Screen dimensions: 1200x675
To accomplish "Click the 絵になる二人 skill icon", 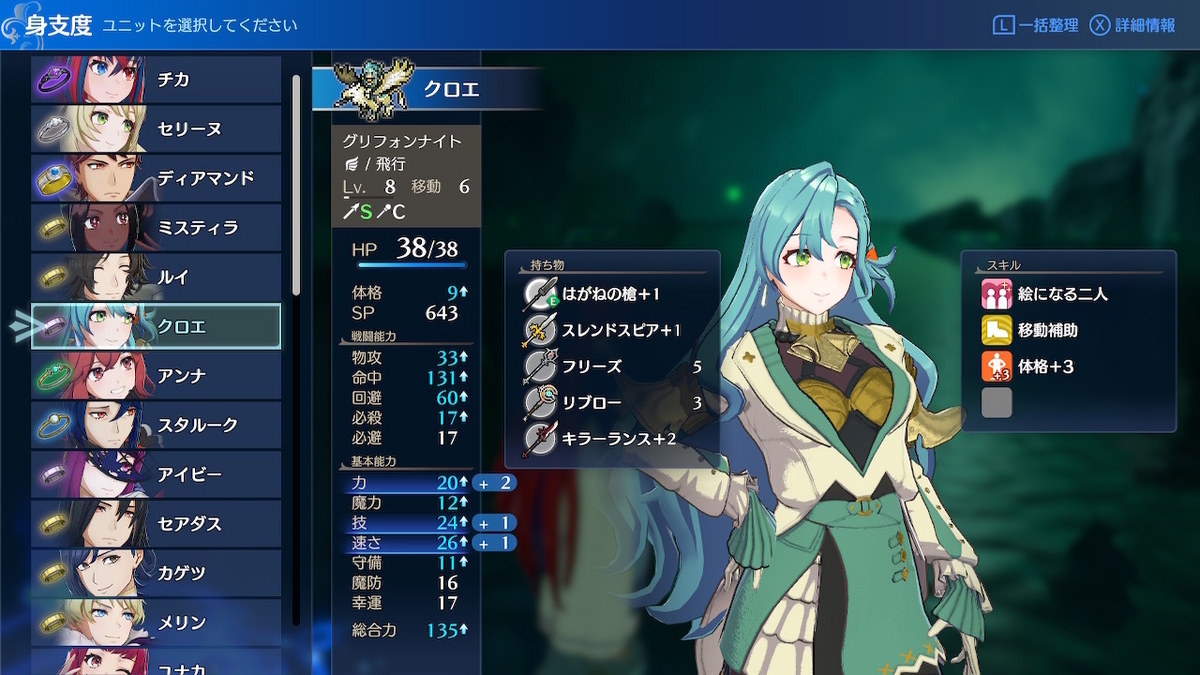I will pyautogui.click(x=997, y=294).
